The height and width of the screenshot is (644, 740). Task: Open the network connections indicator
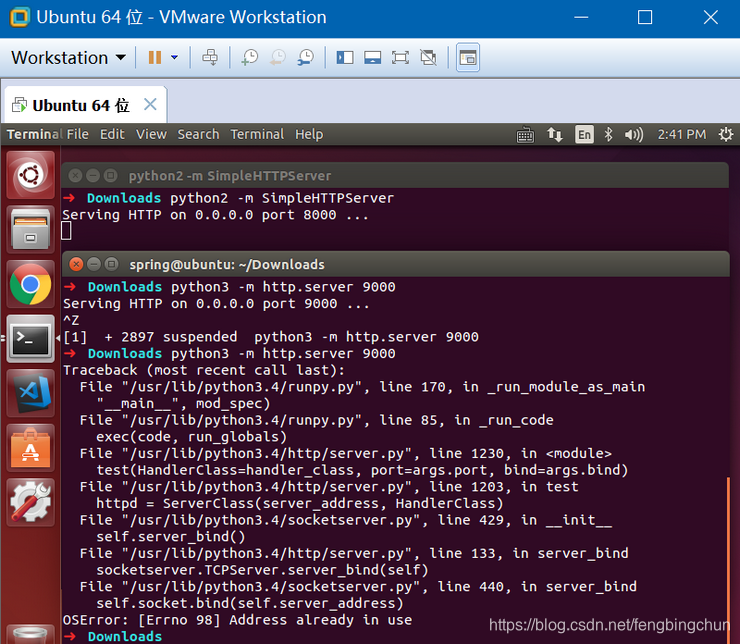pos(555,135)
